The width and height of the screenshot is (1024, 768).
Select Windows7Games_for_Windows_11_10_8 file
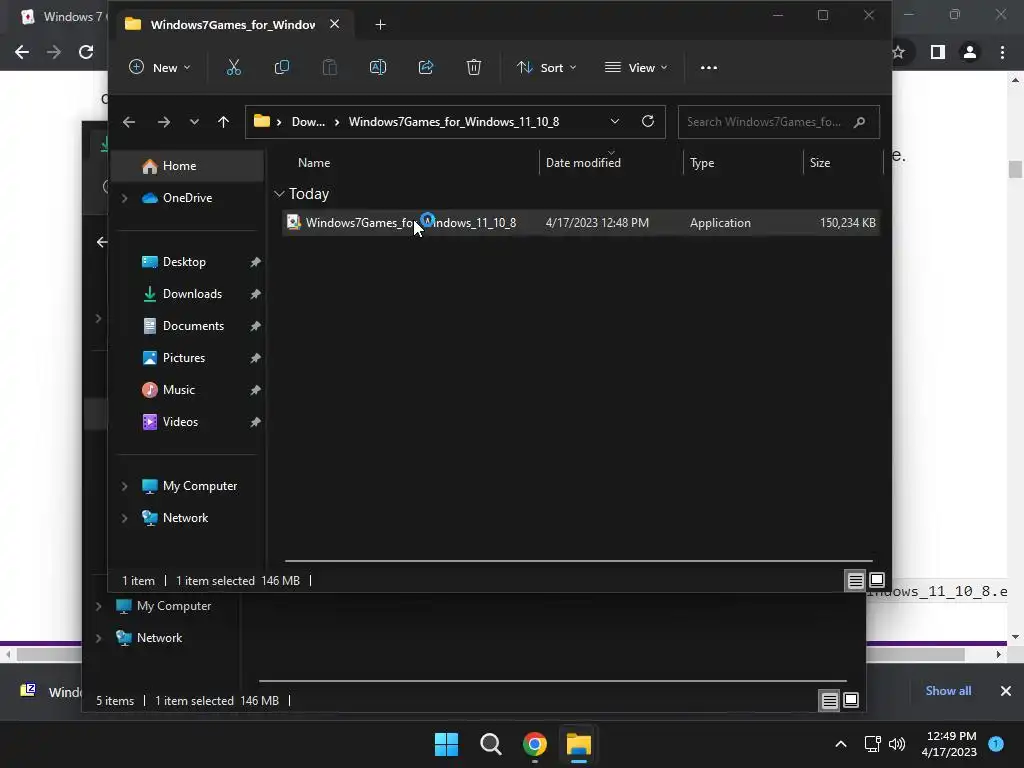(581, 223)
